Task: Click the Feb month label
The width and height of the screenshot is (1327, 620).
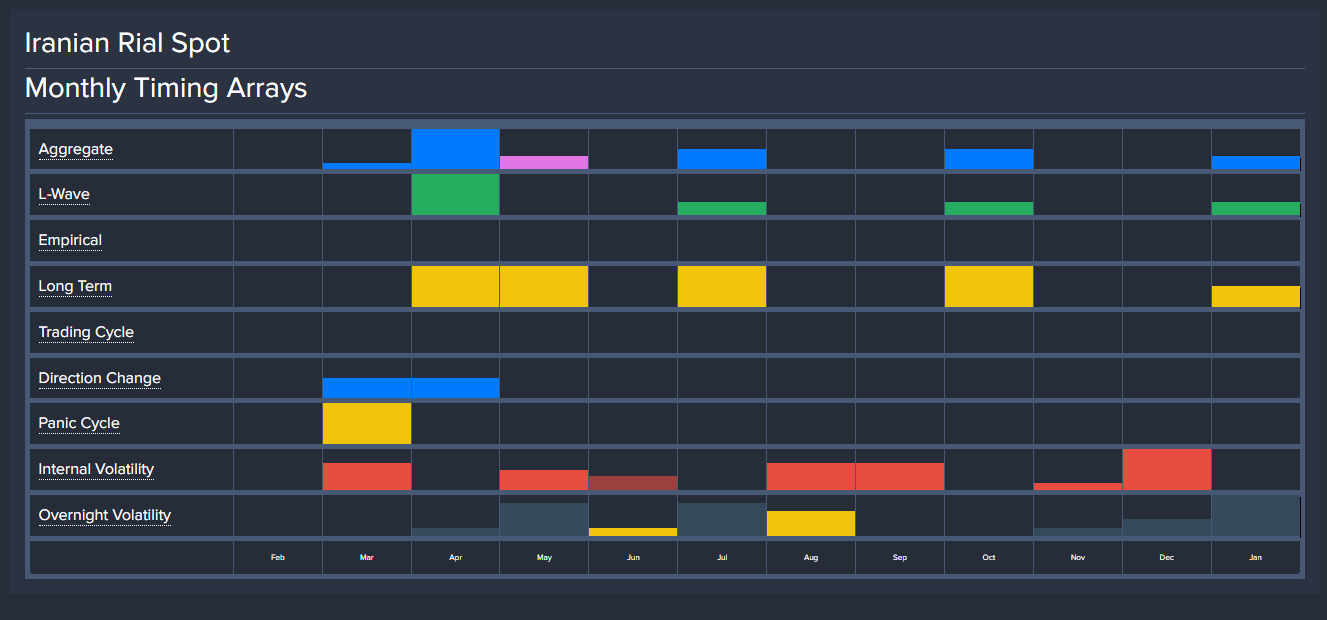Action: [x=278, y=557]
